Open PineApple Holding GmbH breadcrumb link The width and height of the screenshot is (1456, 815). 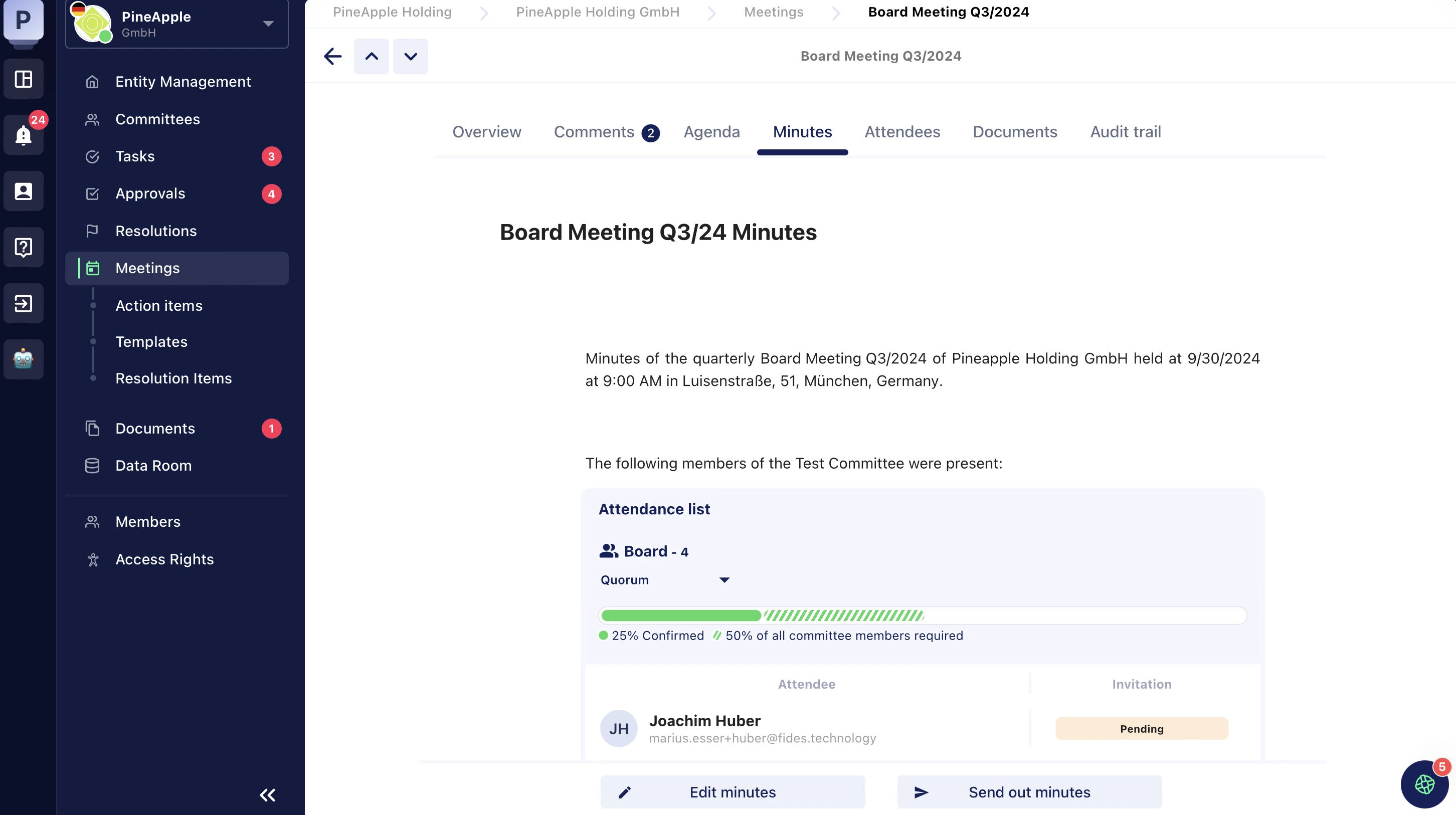pyautogui.click(x=598, y=12)
